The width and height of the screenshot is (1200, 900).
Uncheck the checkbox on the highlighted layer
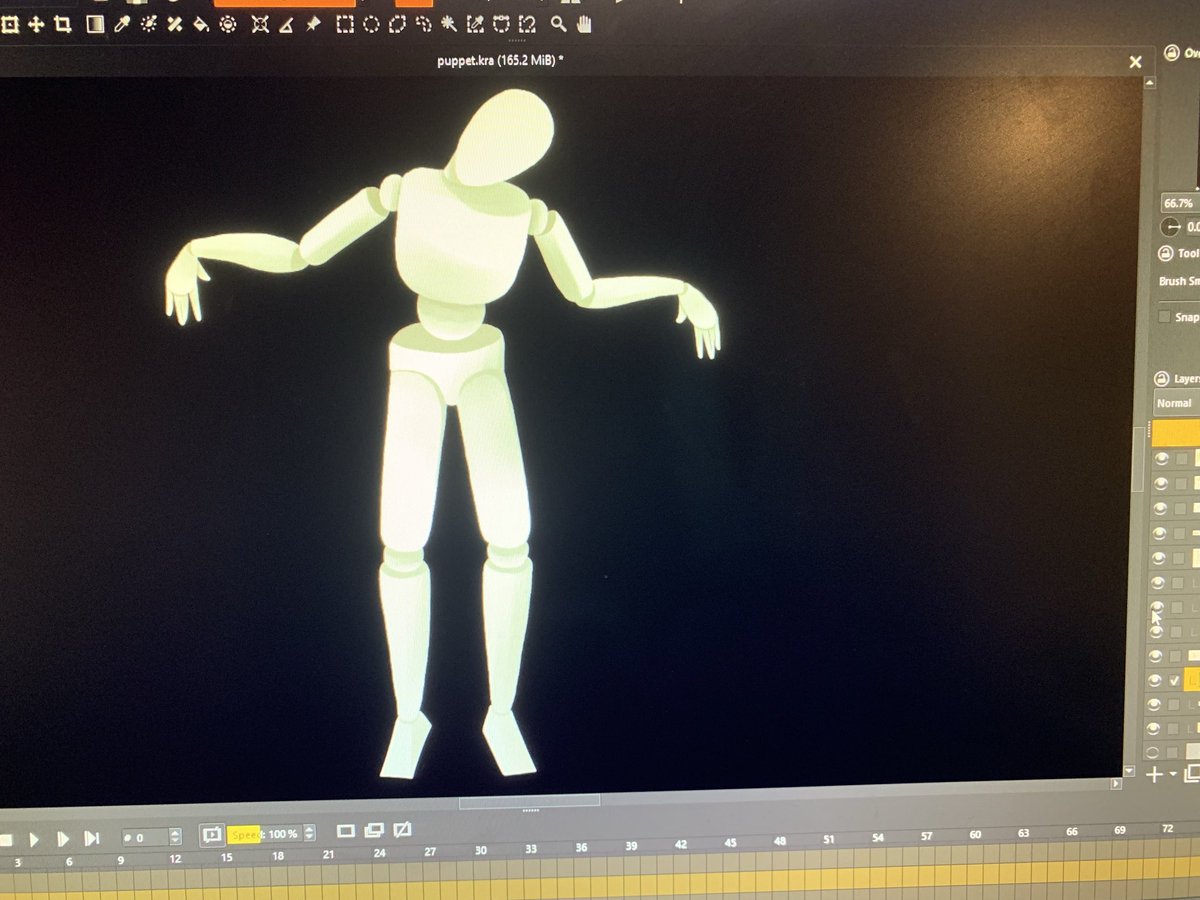[x=1174, y=681]
